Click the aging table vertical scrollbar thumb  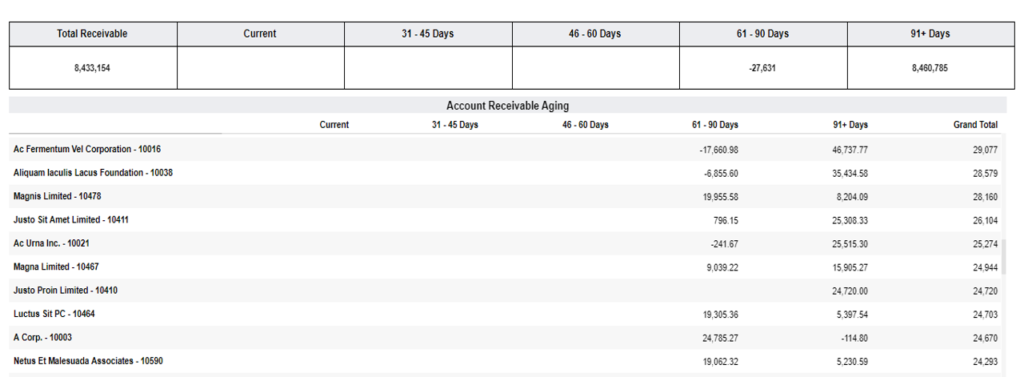pyautogui.click(x=1004, y=257)
